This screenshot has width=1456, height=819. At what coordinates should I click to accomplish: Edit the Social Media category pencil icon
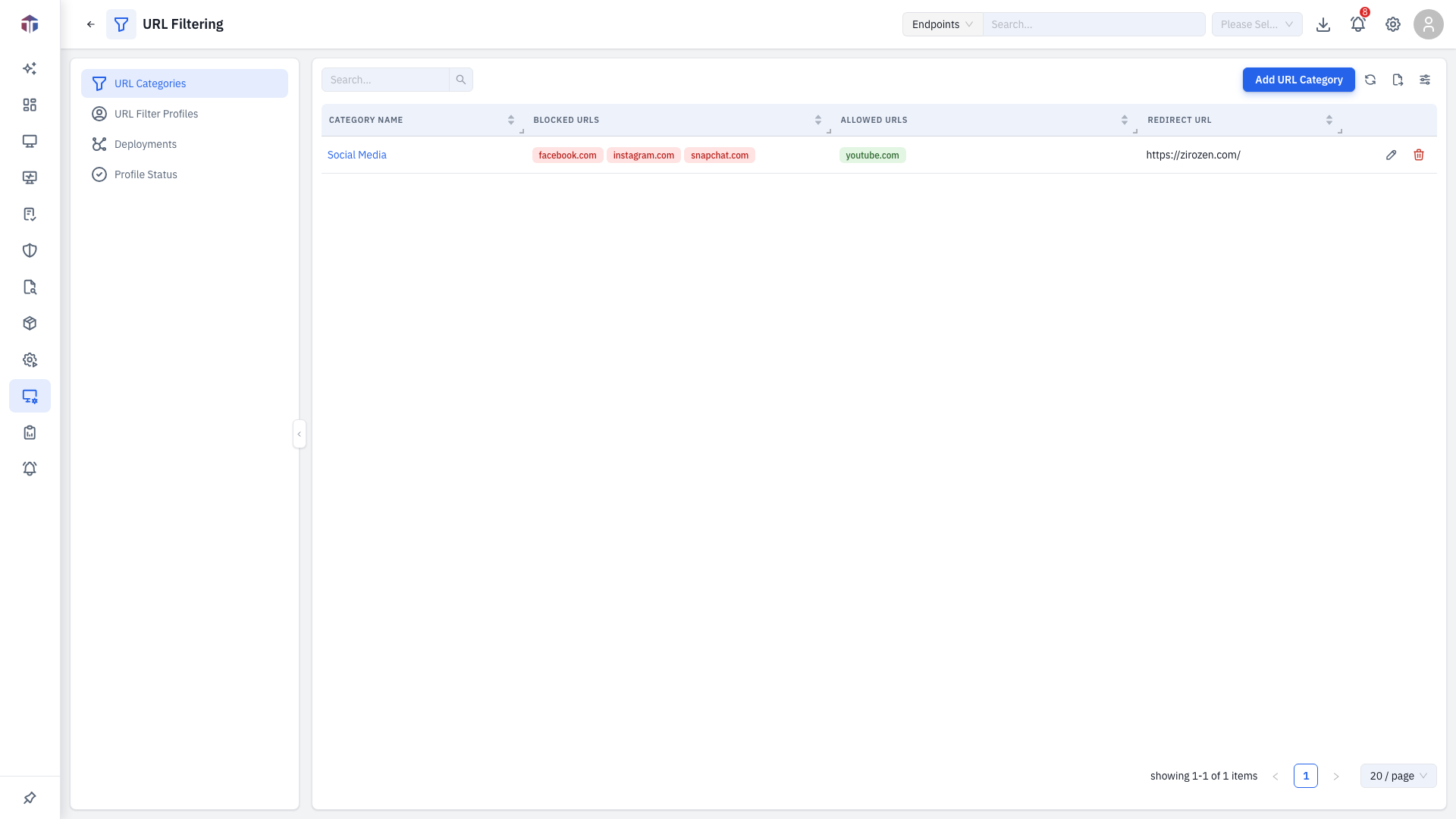tap(1391, 155)
